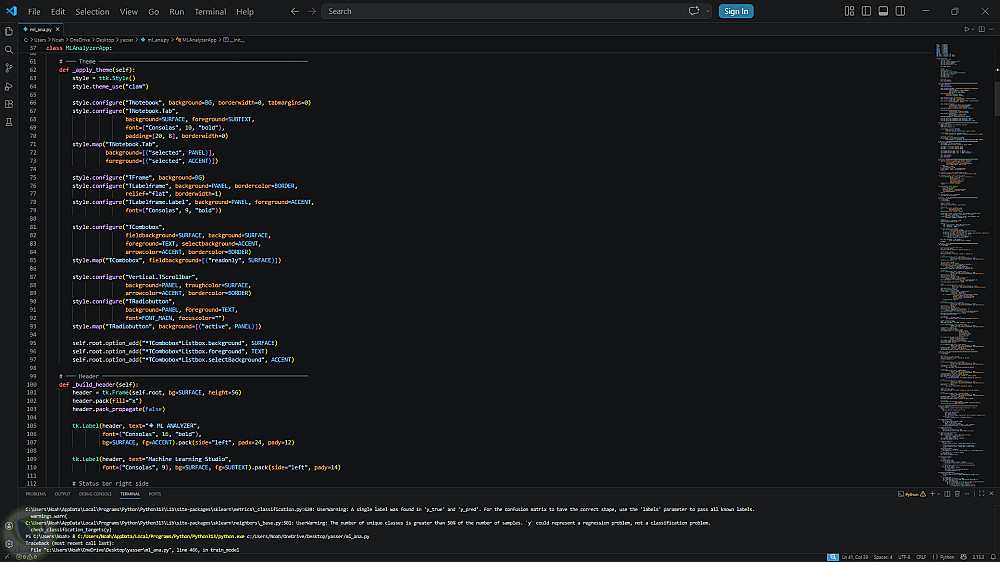Switch to the PROBLEMS panel tab
Screen dimensions: 1000x562
(36, 494)
